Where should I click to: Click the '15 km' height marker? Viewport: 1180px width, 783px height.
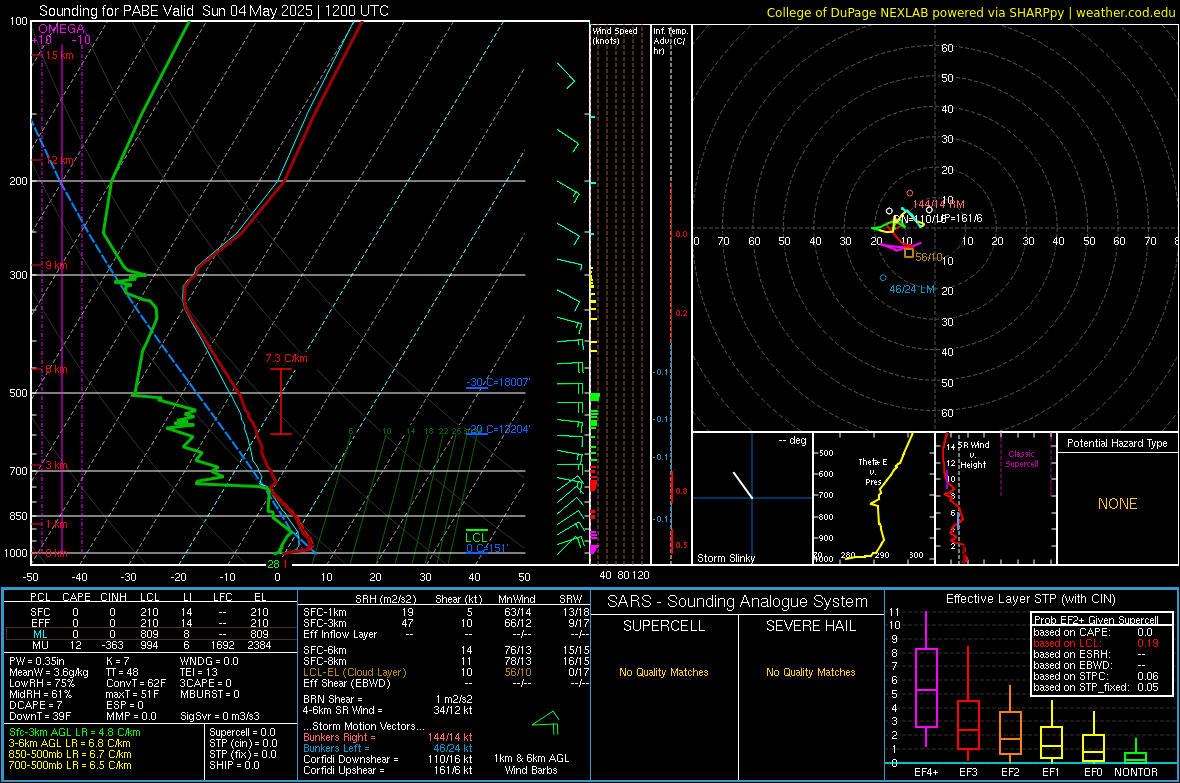coord(59,55)
